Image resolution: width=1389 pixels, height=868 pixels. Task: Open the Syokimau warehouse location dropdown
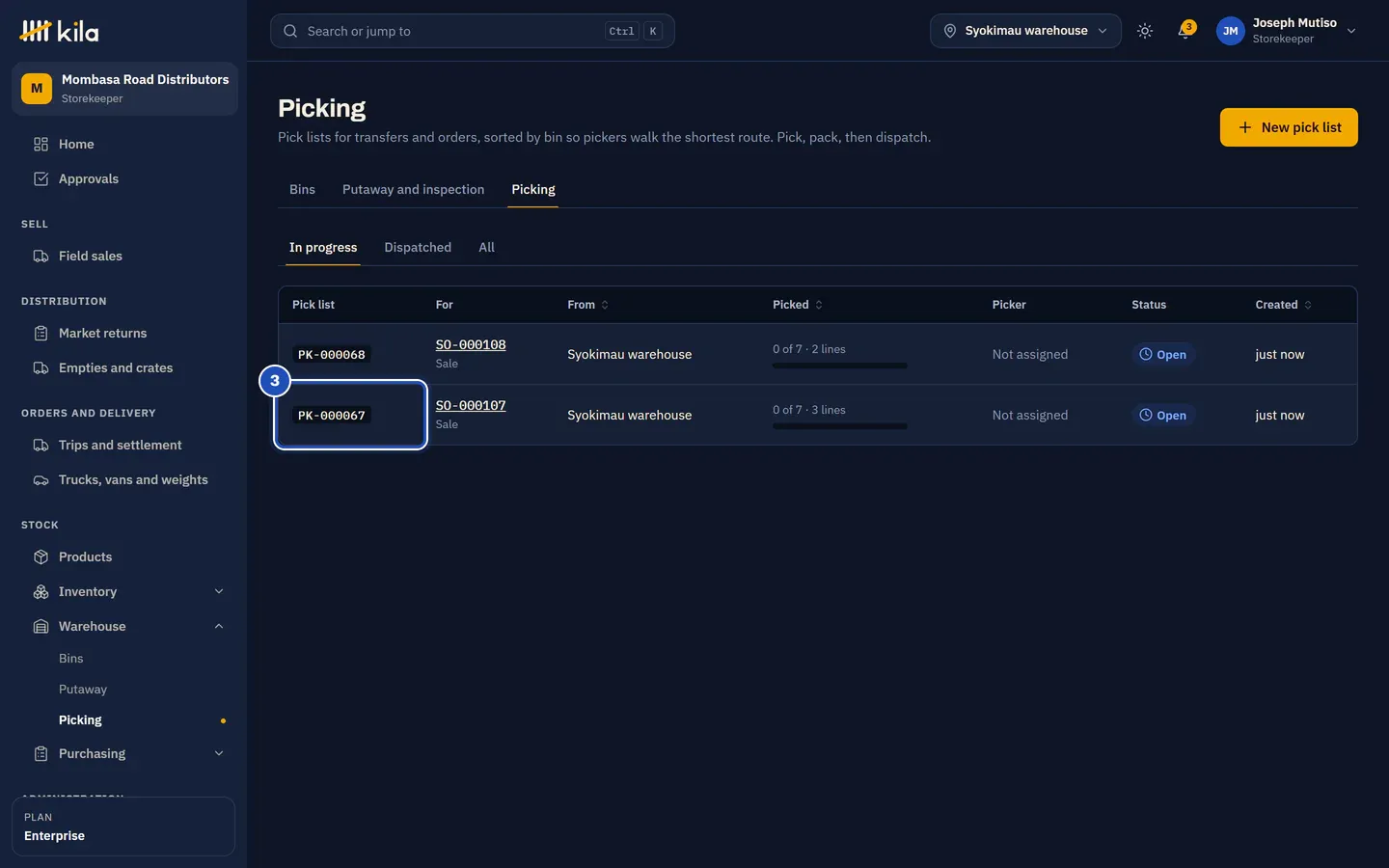point(1025,31)
